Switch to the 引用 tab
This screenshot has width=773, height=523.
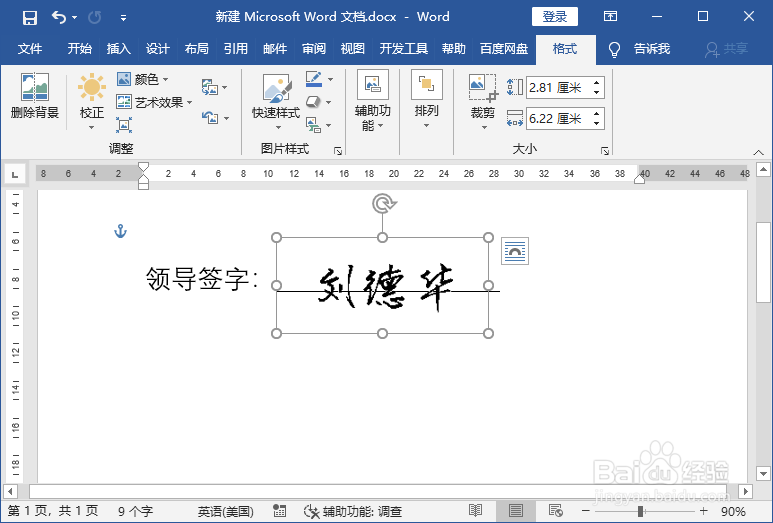236,49
